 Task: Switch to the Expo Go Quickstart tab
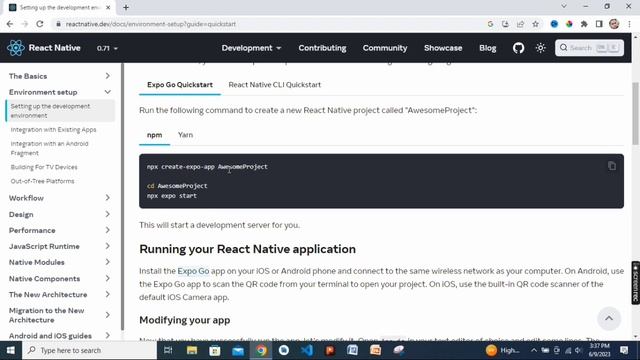pyautogui.click(x=180, y=85)
